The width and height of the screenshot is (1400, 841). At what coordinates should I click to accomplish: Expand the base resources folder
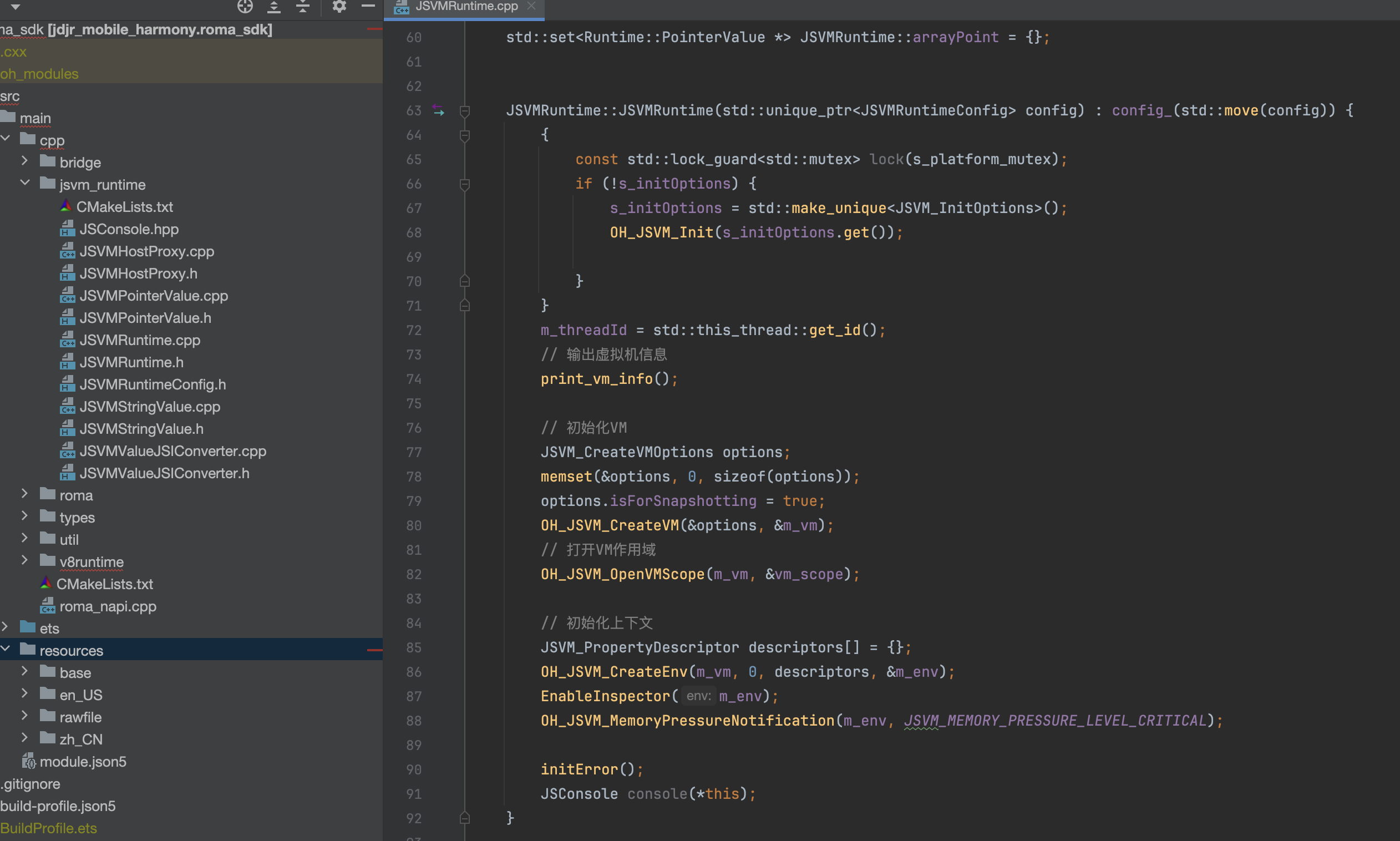click(x=25, y=672)
